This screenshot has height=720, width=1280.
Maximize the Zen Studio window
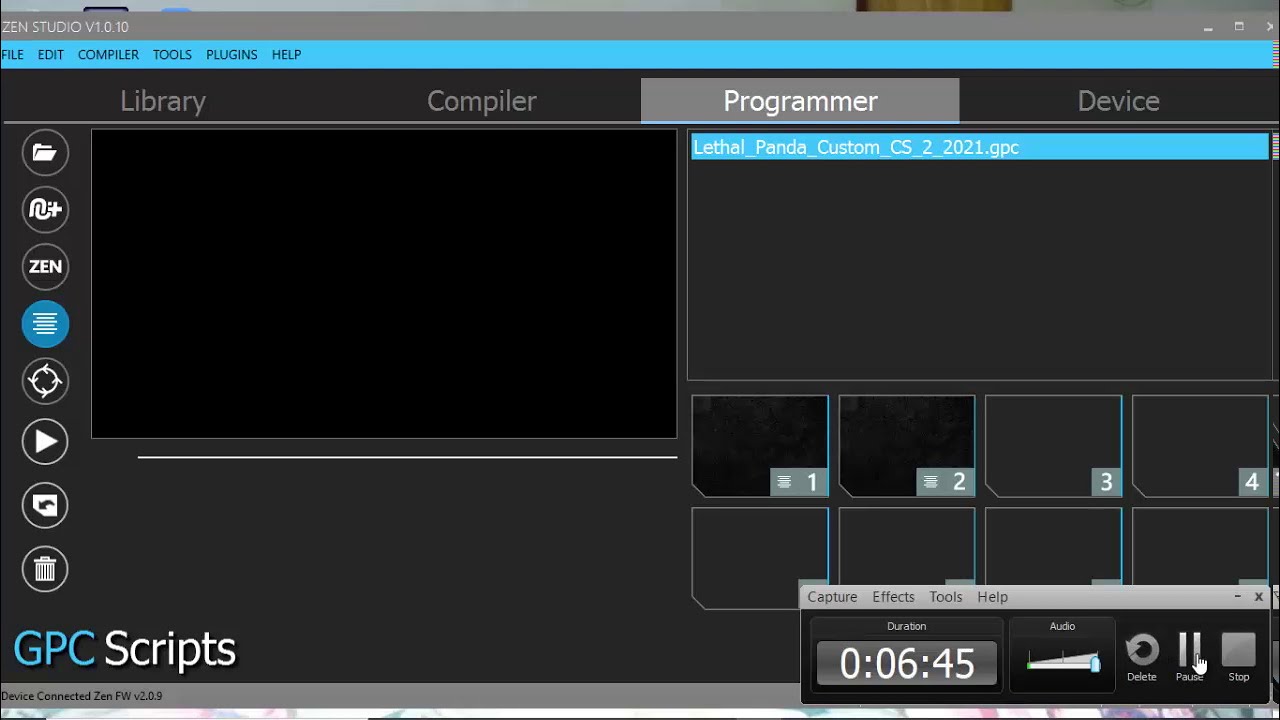pos(1239,27)
